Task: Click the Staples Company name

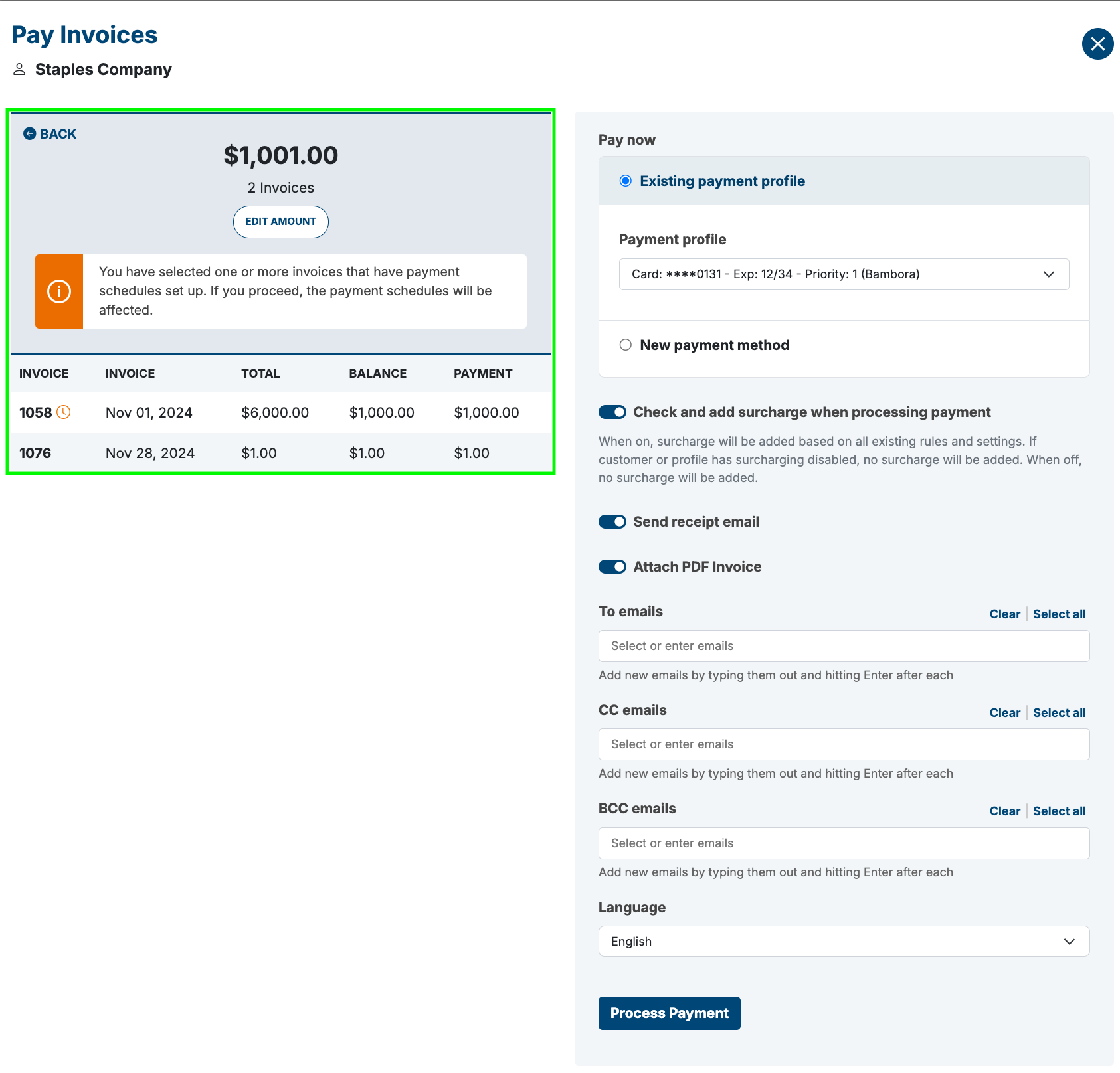Action: (104, 70)
